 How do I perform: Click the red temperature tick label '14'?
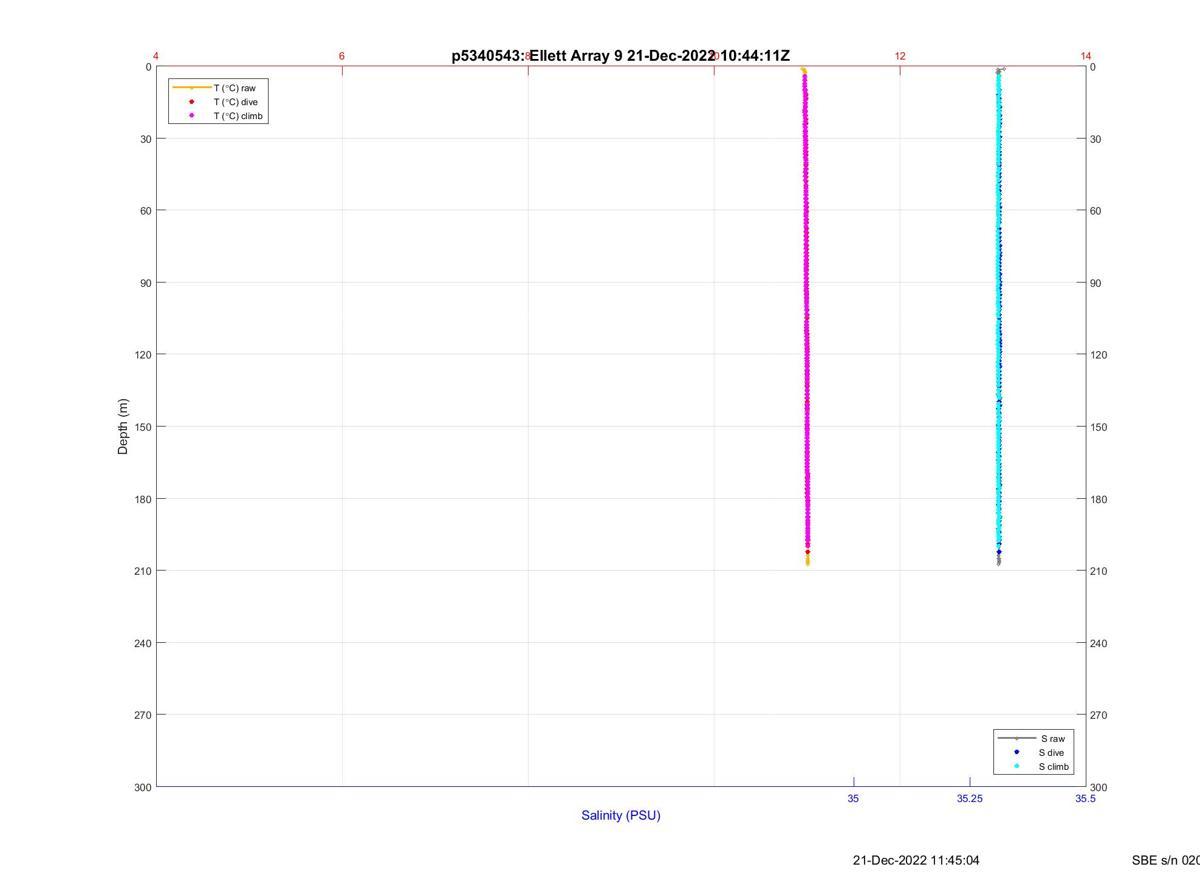coord(1086,56)
